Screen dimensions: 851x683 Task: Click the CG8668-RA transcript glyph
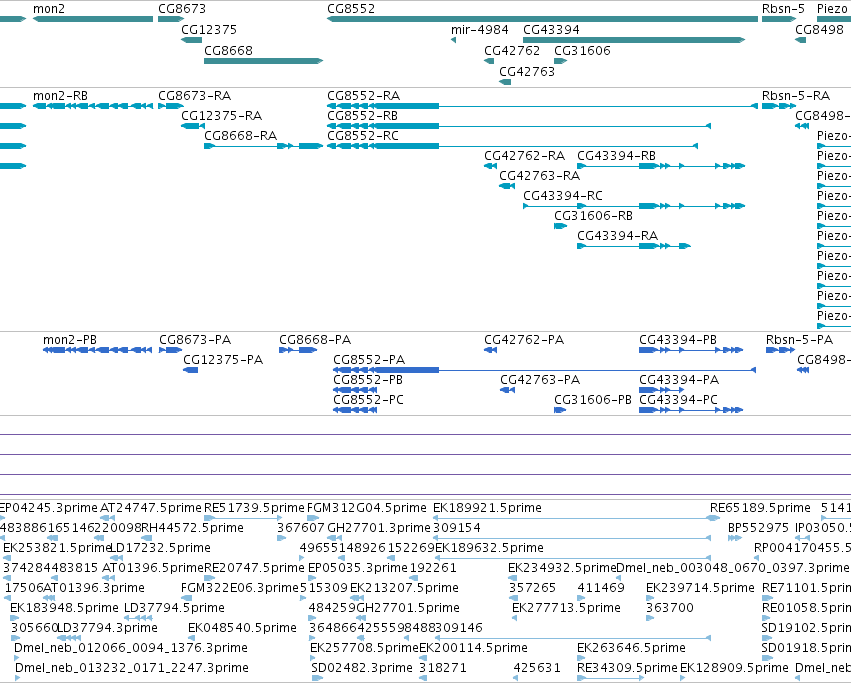pyautogui.click(x=263, y=146)
